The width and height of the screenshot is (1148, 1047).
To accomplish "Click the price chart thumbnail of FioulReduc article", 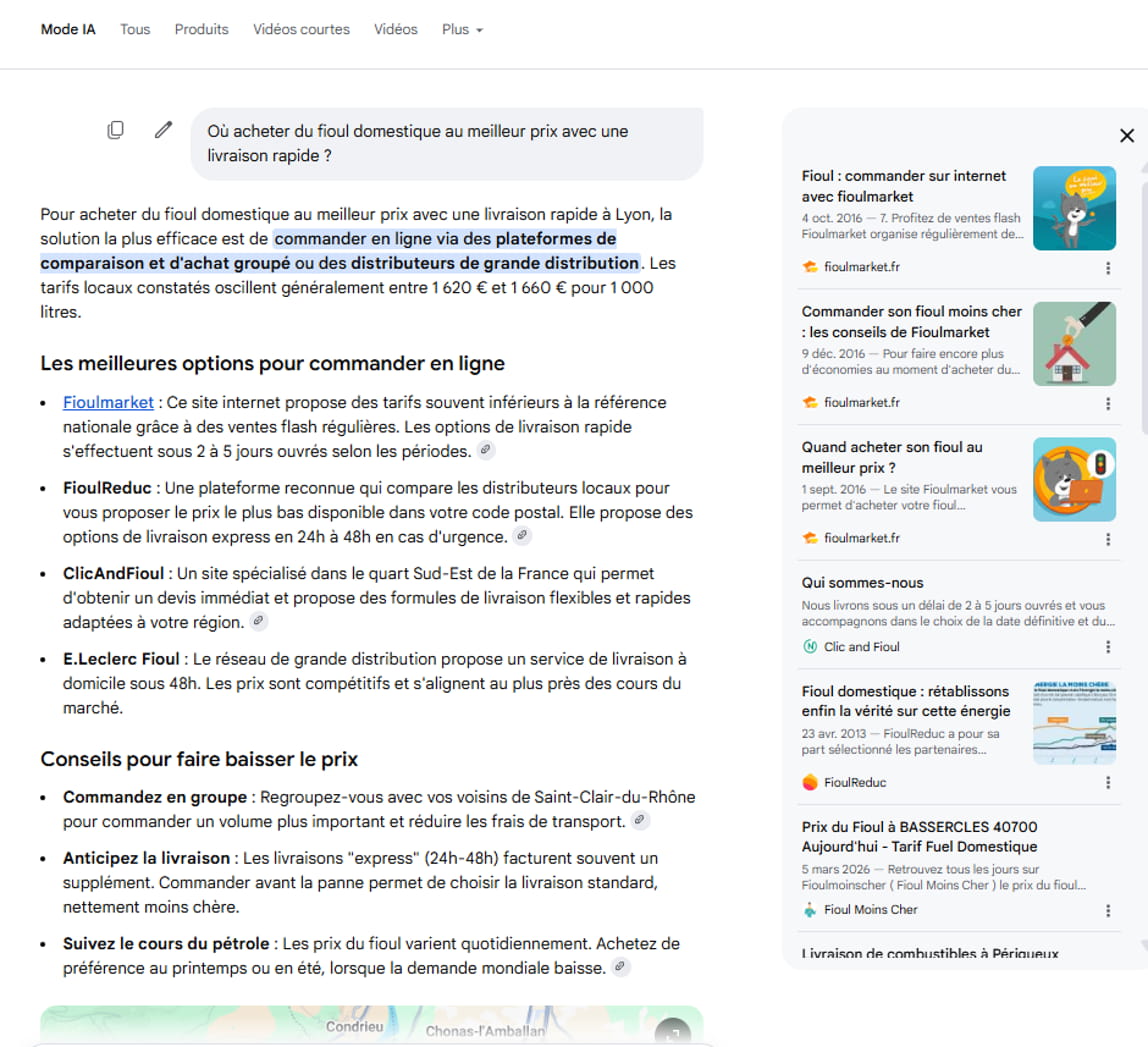I will click(1074, 723).
